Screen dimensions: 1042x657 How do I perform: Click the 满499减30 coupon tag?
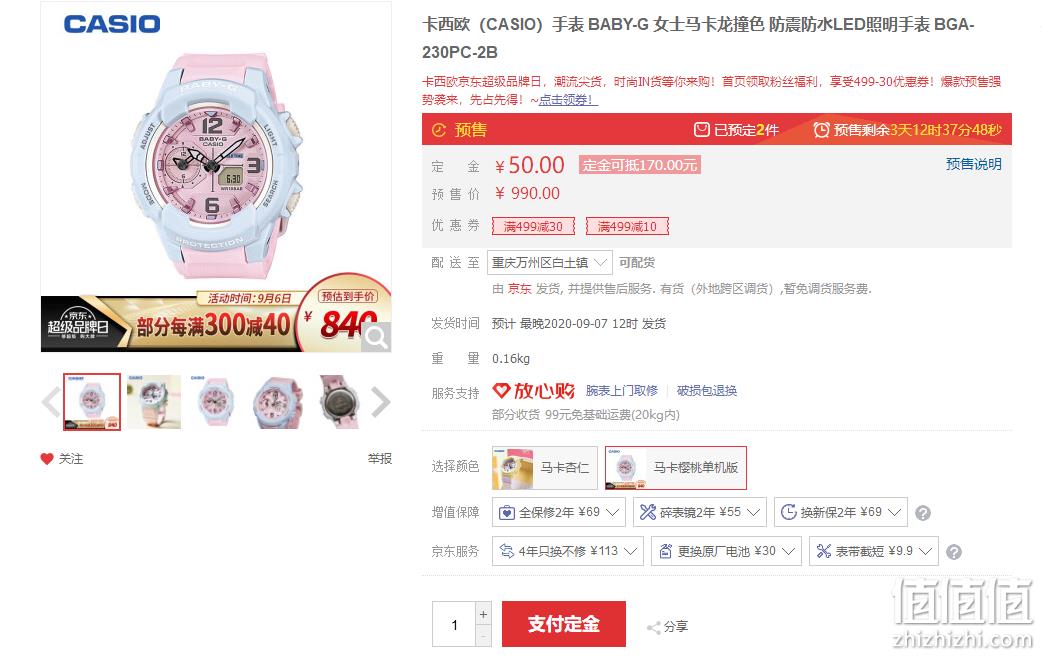coord(533,227)
